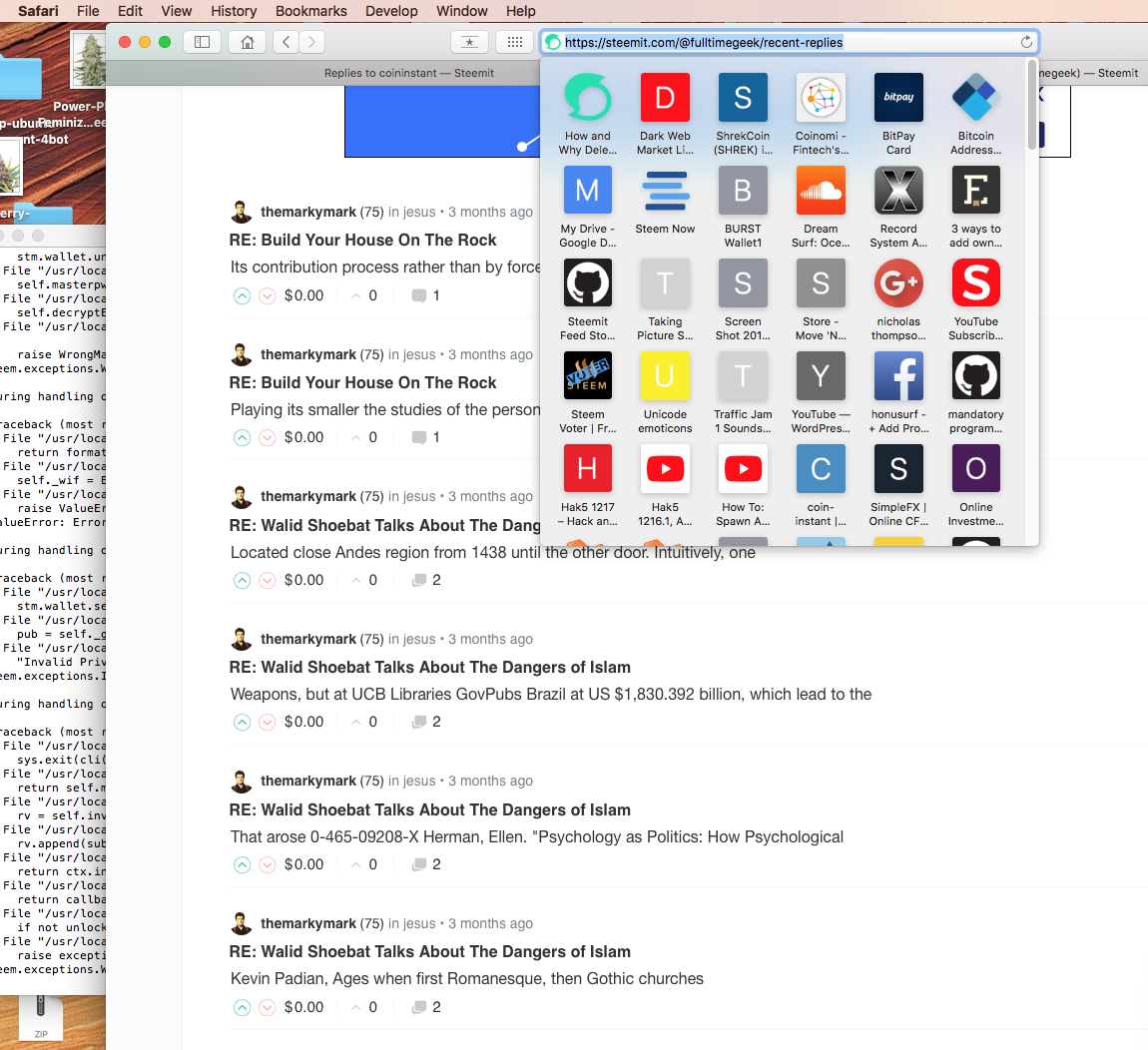This screenshot has height=1050, width=1148.
Task: Open the jesus tag link on 'That arose 0-465-09208-X' reply
Action: pyautogui.click(x=419, y=782)
